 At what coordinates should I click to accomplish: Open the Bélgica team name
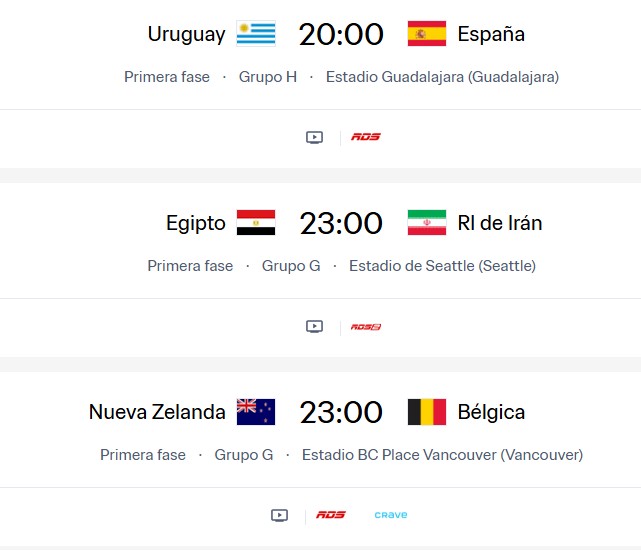pyautogui.click(x=491, y=412)
